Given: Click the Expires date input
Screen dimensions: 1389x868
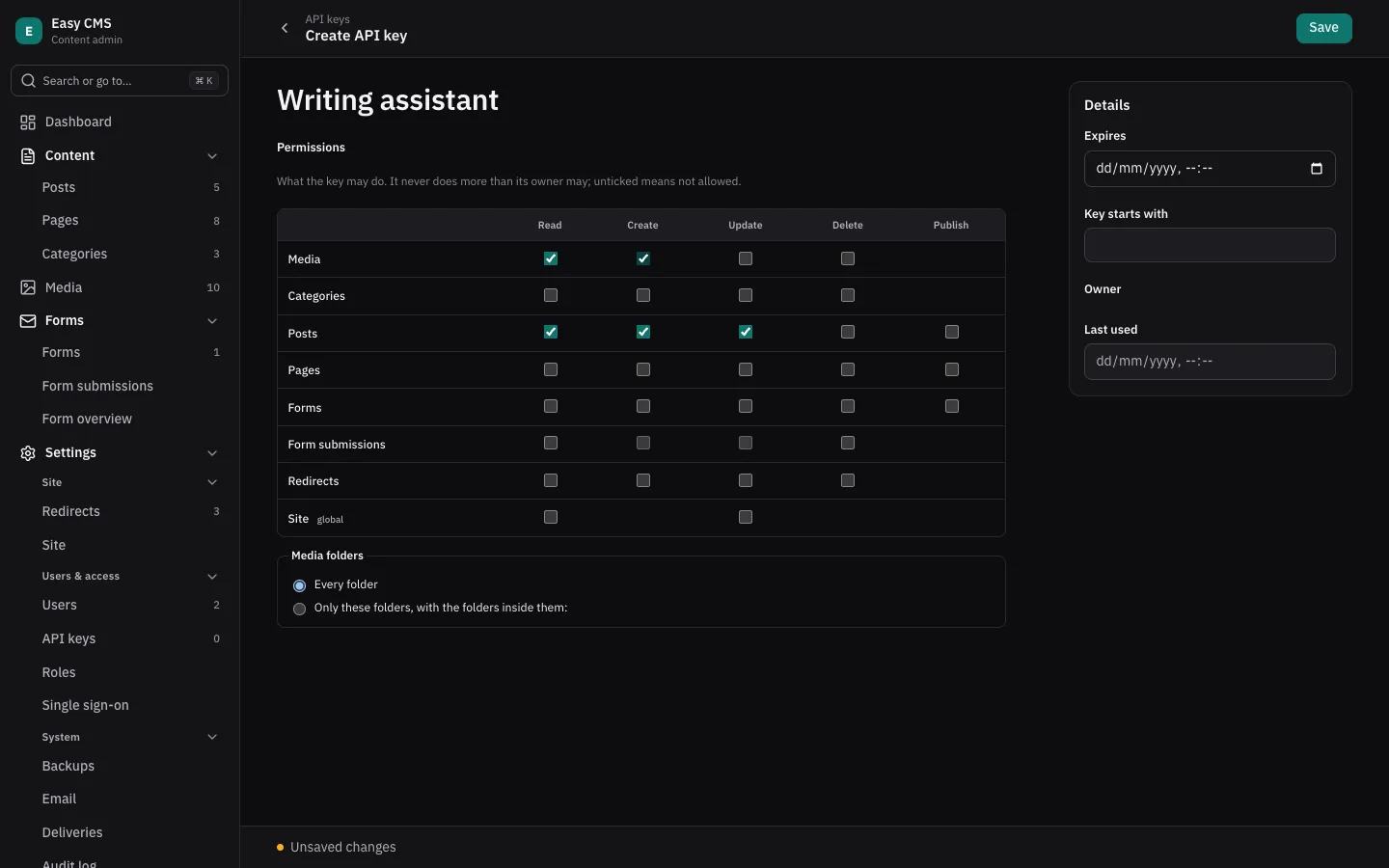Looking at the screenshot, I should (x=1210, y=169).
